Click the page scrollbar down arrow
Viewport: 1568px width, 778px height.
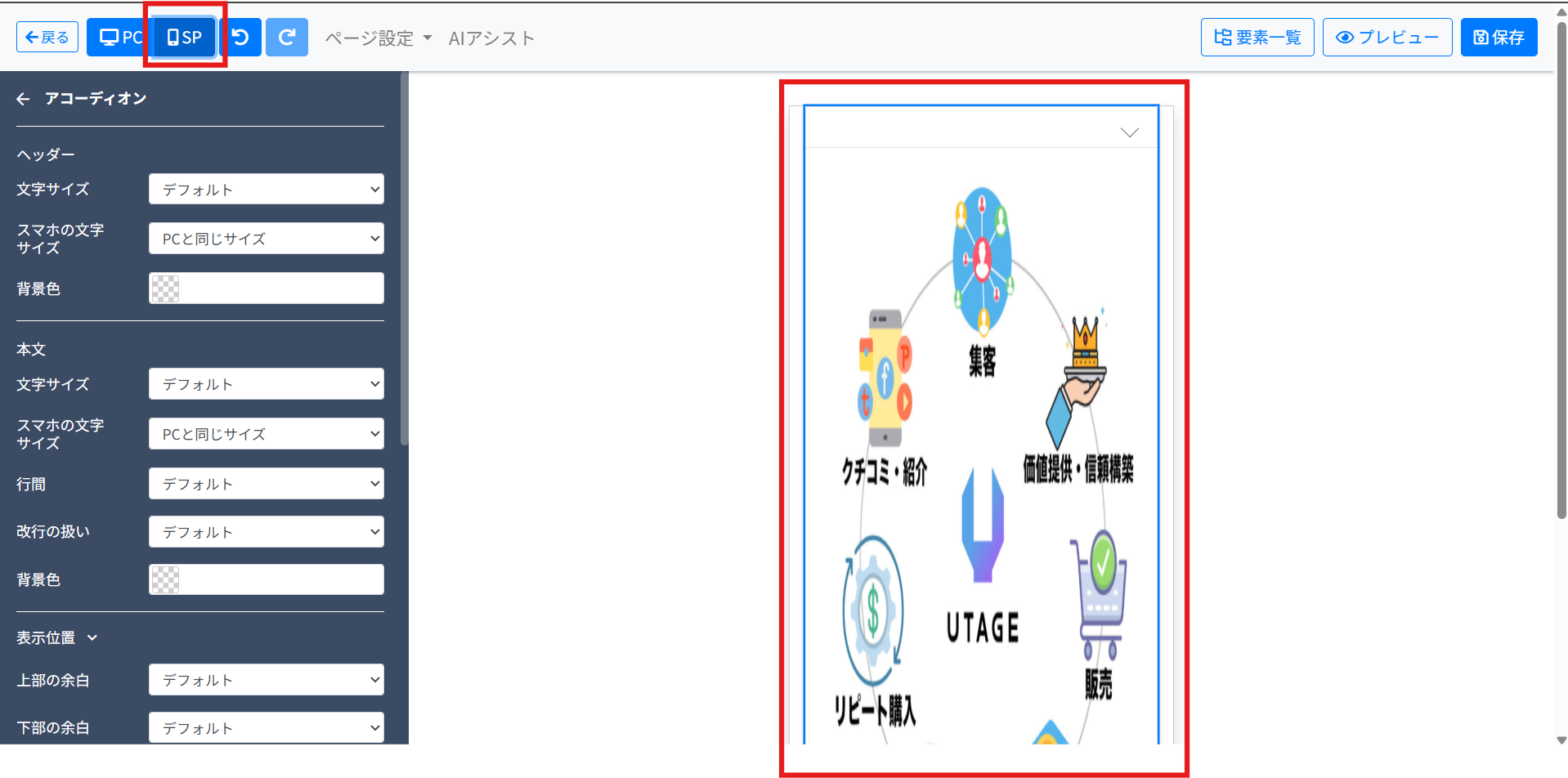click(1561, 740)
